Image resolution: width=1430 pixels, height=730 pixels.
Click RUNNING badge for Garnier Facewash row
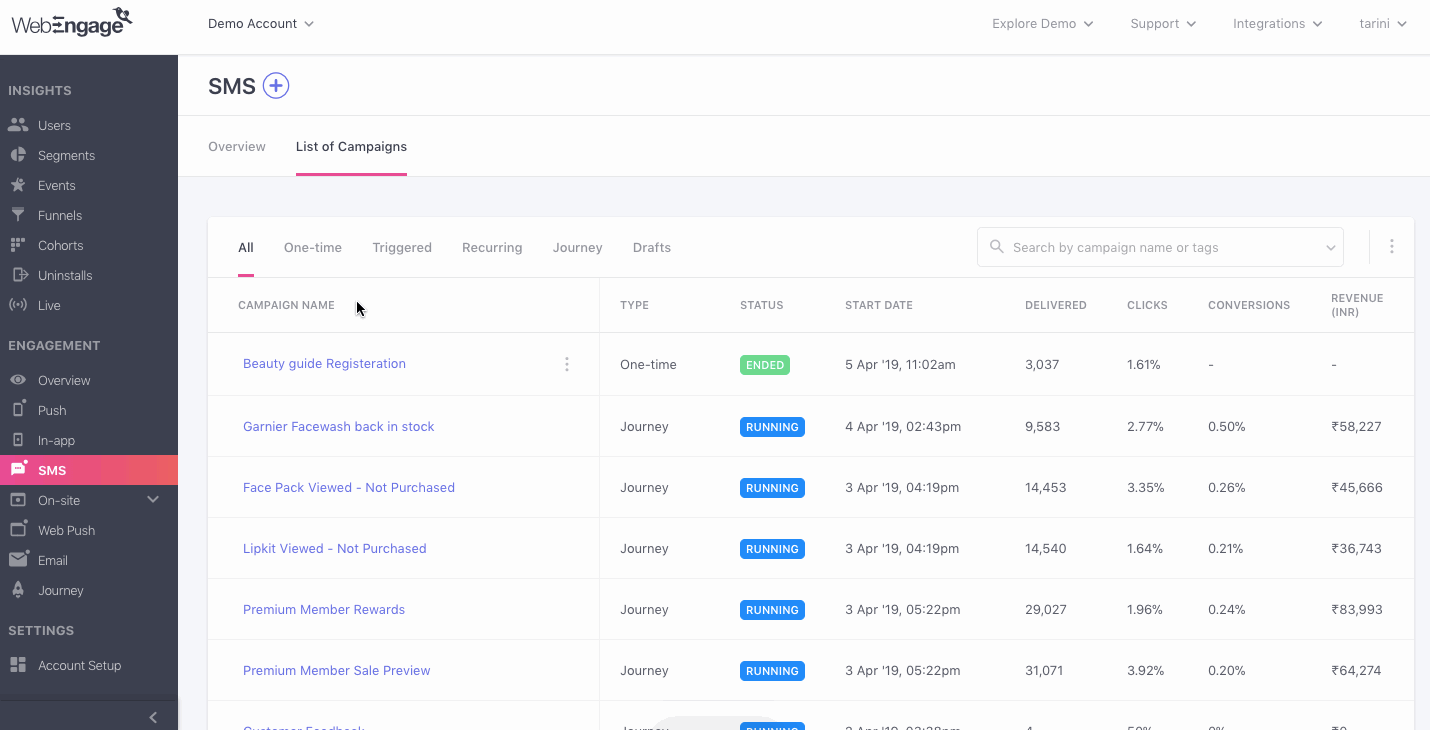pyautogui.click(x=772, y=427)
